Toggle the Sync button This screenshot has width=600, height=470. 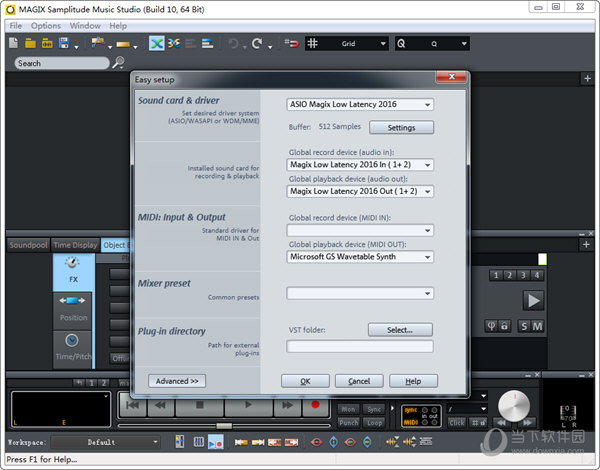point(374,409)
